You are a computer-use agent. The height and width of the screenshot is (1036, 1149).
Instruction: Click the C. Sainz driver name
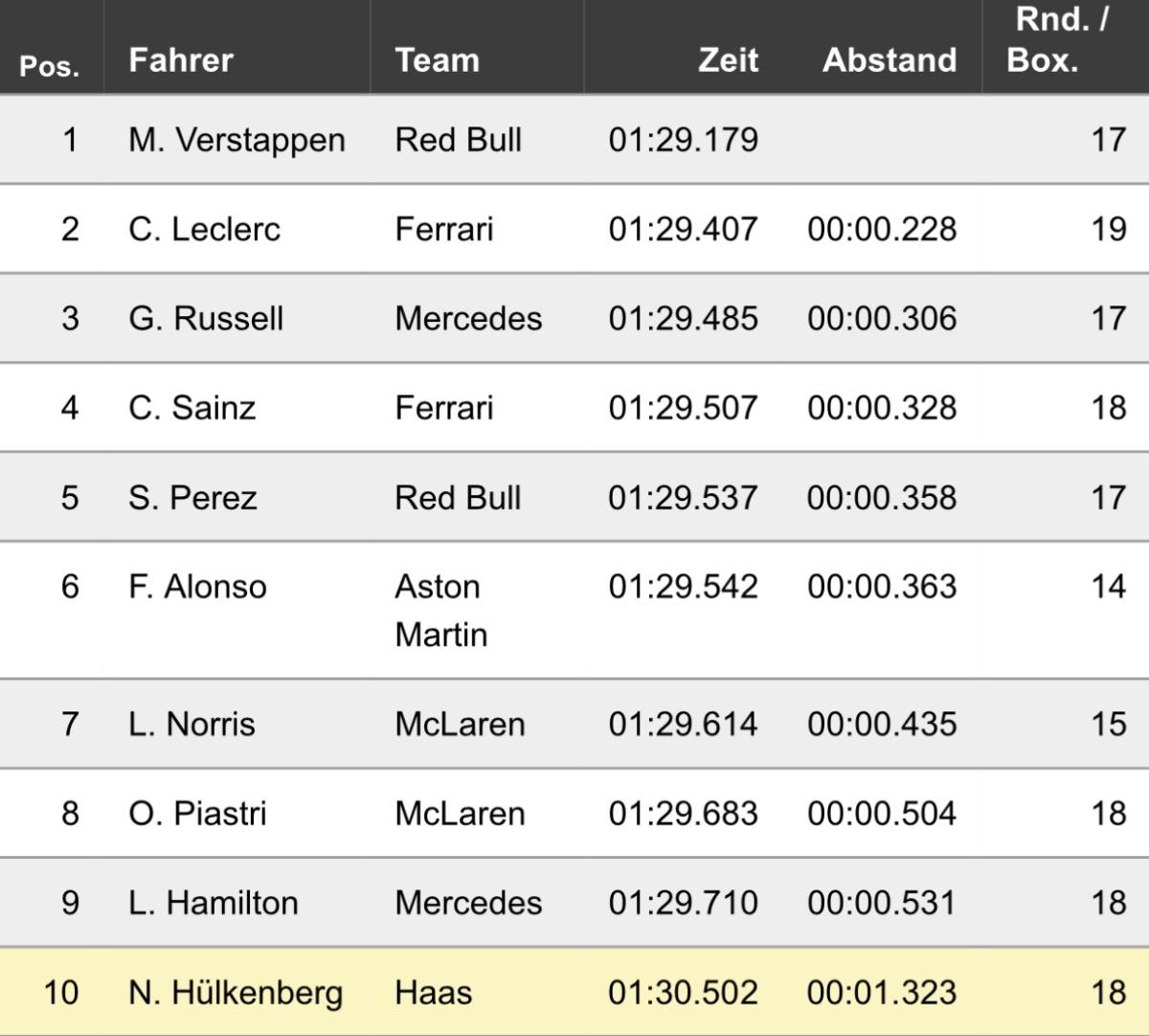(191, 408)
